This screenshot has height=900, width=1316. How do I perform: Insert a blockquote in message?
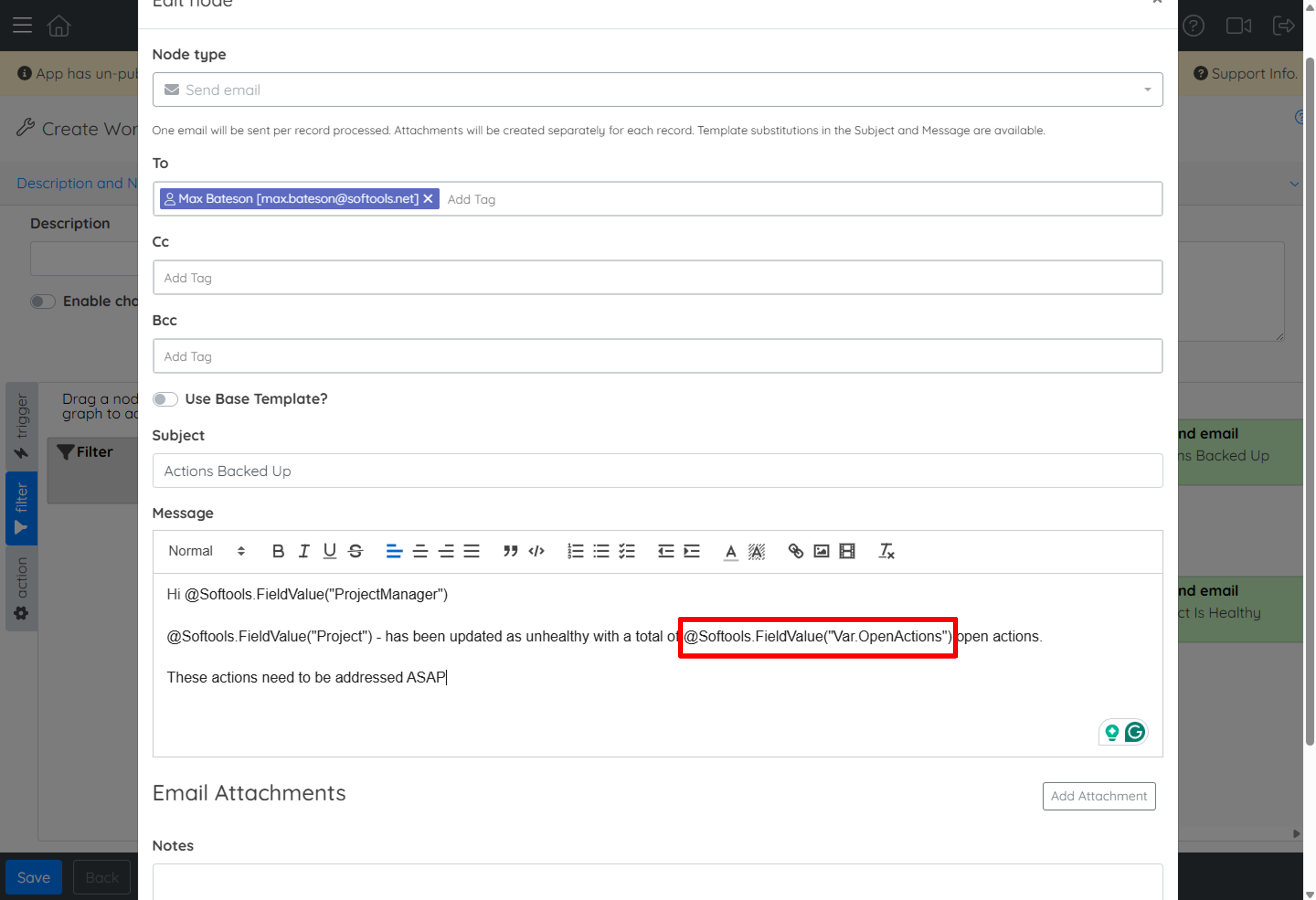click(x=510, y=551)
